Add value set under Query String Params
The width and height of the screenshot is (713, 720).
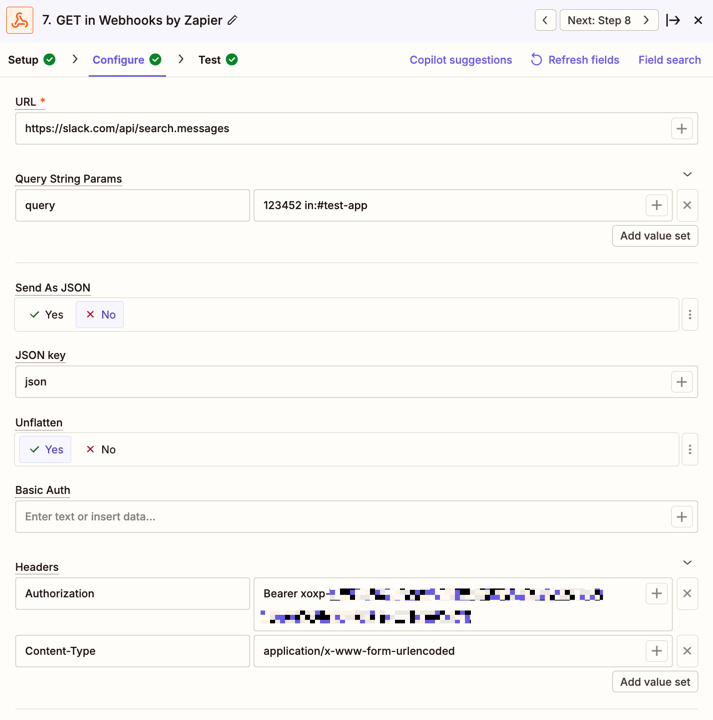pos(655,236)
